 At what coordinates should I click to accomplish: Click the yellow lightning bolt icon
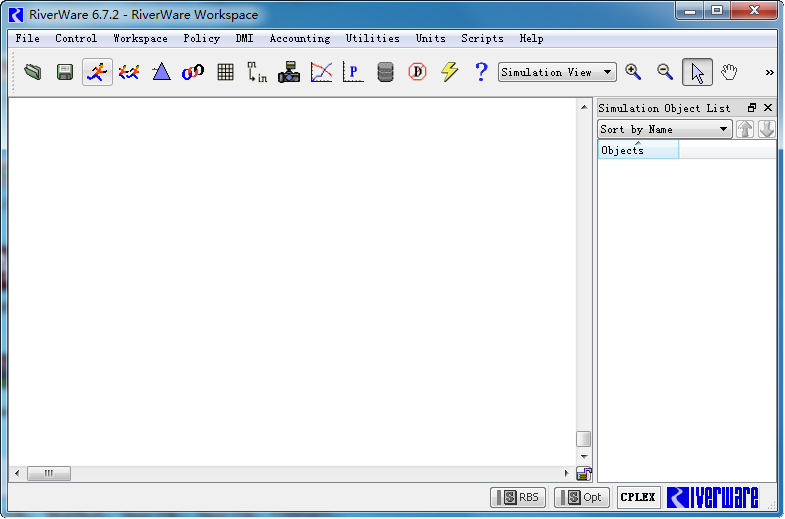coord(449,72)
